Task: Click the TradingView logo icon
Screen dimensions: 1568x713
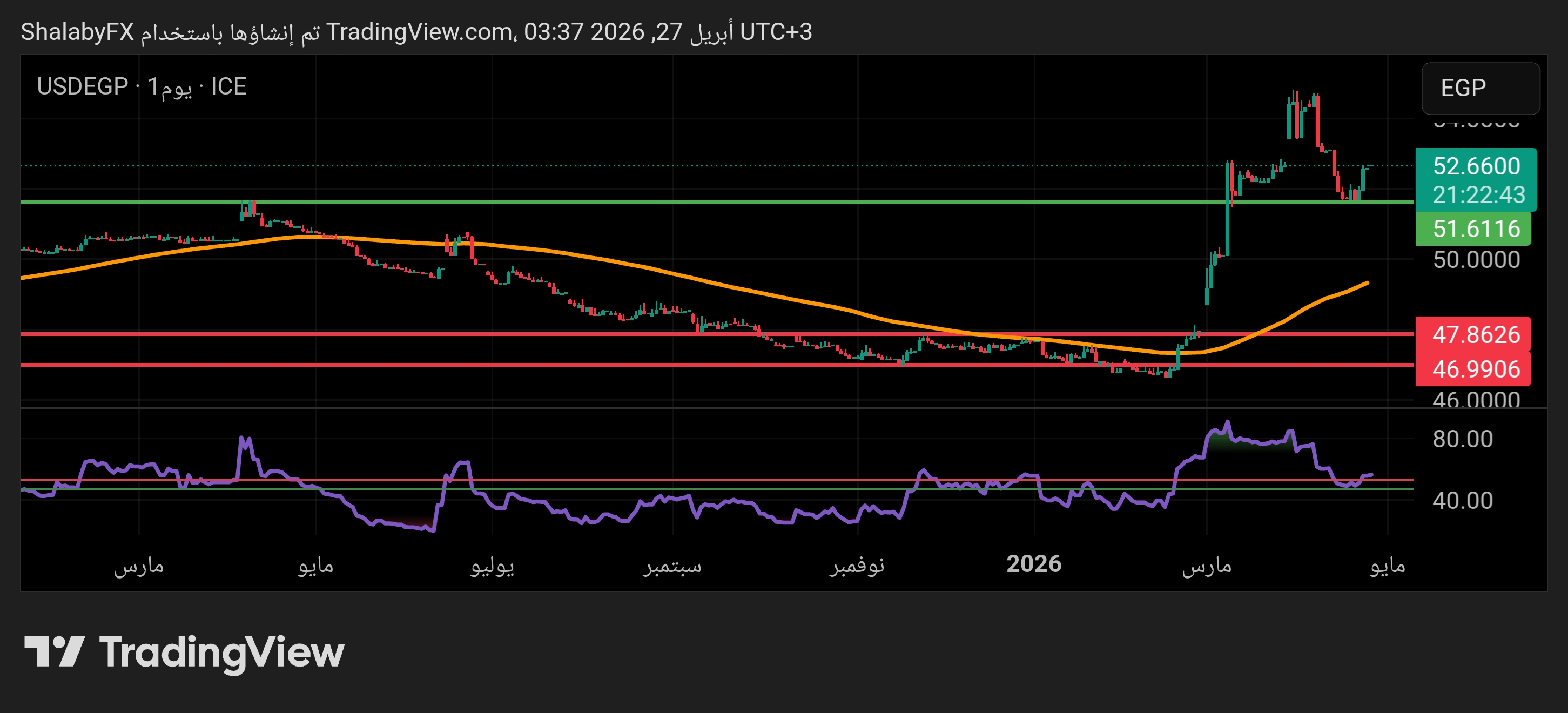Action: pyautogui.click(x=53, y=651)
